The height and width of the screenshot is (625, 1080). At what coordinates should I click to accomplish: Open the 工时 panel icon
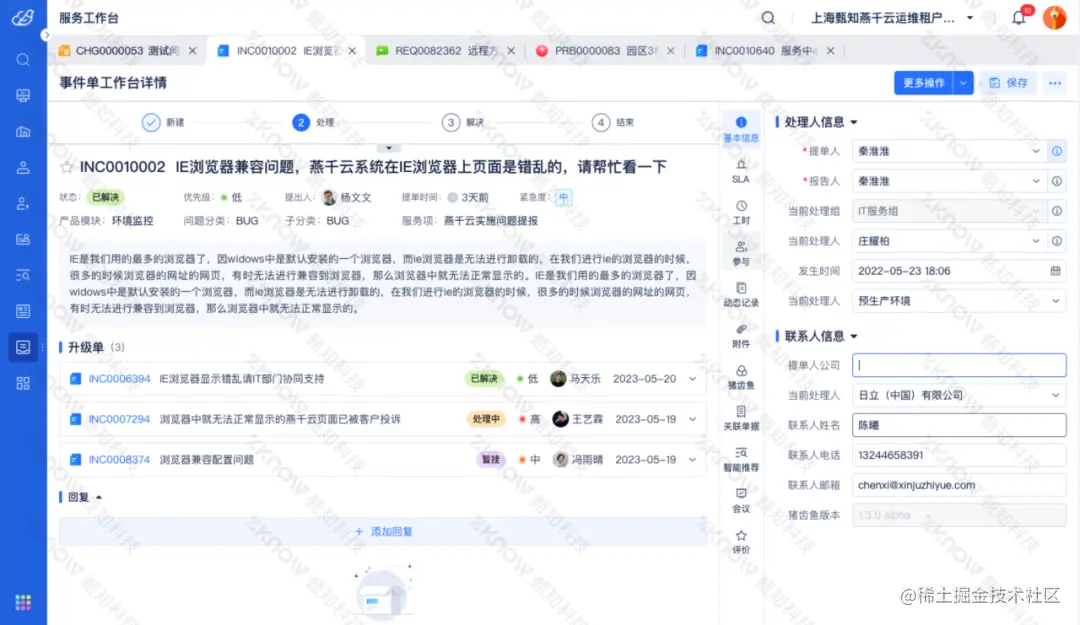(740, 212)
